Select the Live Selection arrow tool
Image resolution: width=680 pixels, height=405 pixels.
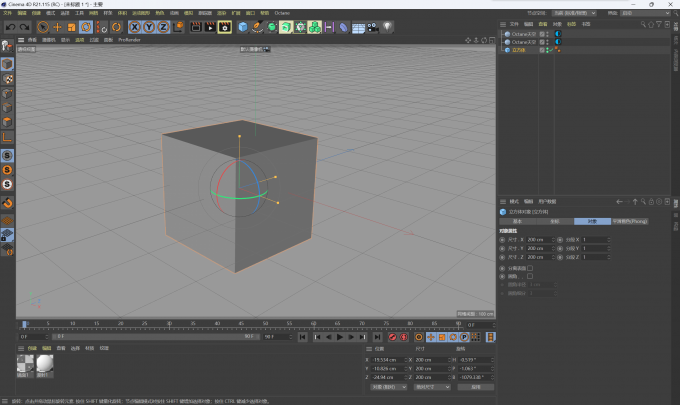pos(42,27)
